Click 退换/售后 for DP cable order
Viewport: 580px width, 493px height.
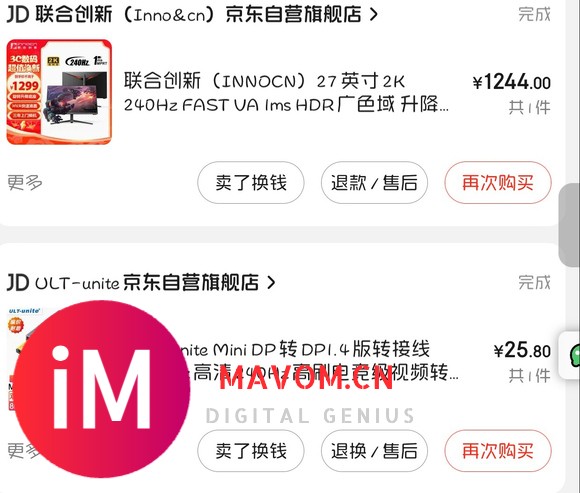[374, 451]
